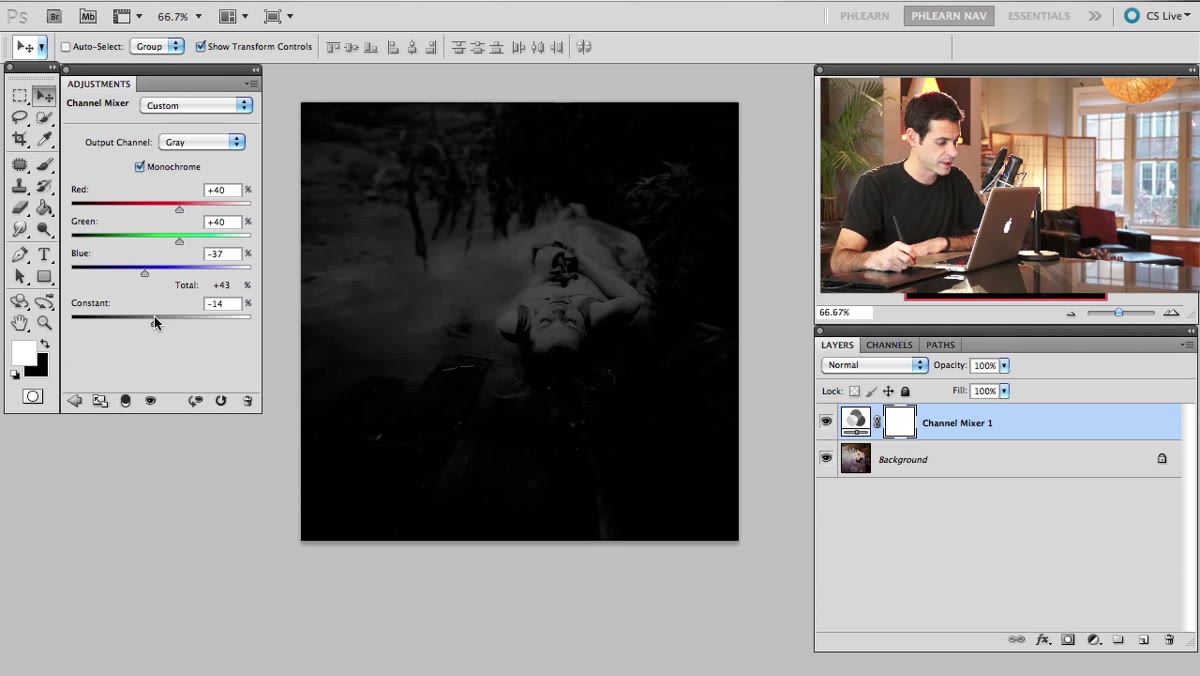1200x676 pixels.
Task: Select the Horizontal Type tool
Action: pos(44,255)
